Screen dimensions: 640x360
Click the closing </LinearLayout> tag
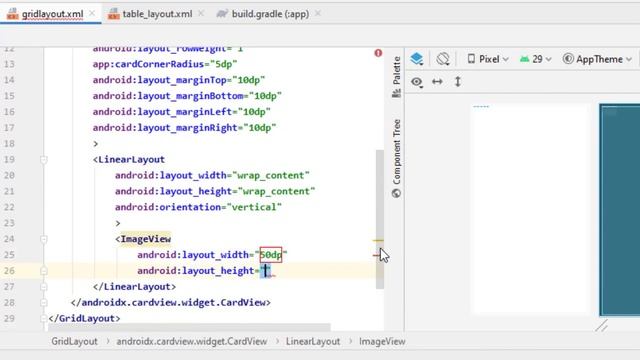point(134,287)
